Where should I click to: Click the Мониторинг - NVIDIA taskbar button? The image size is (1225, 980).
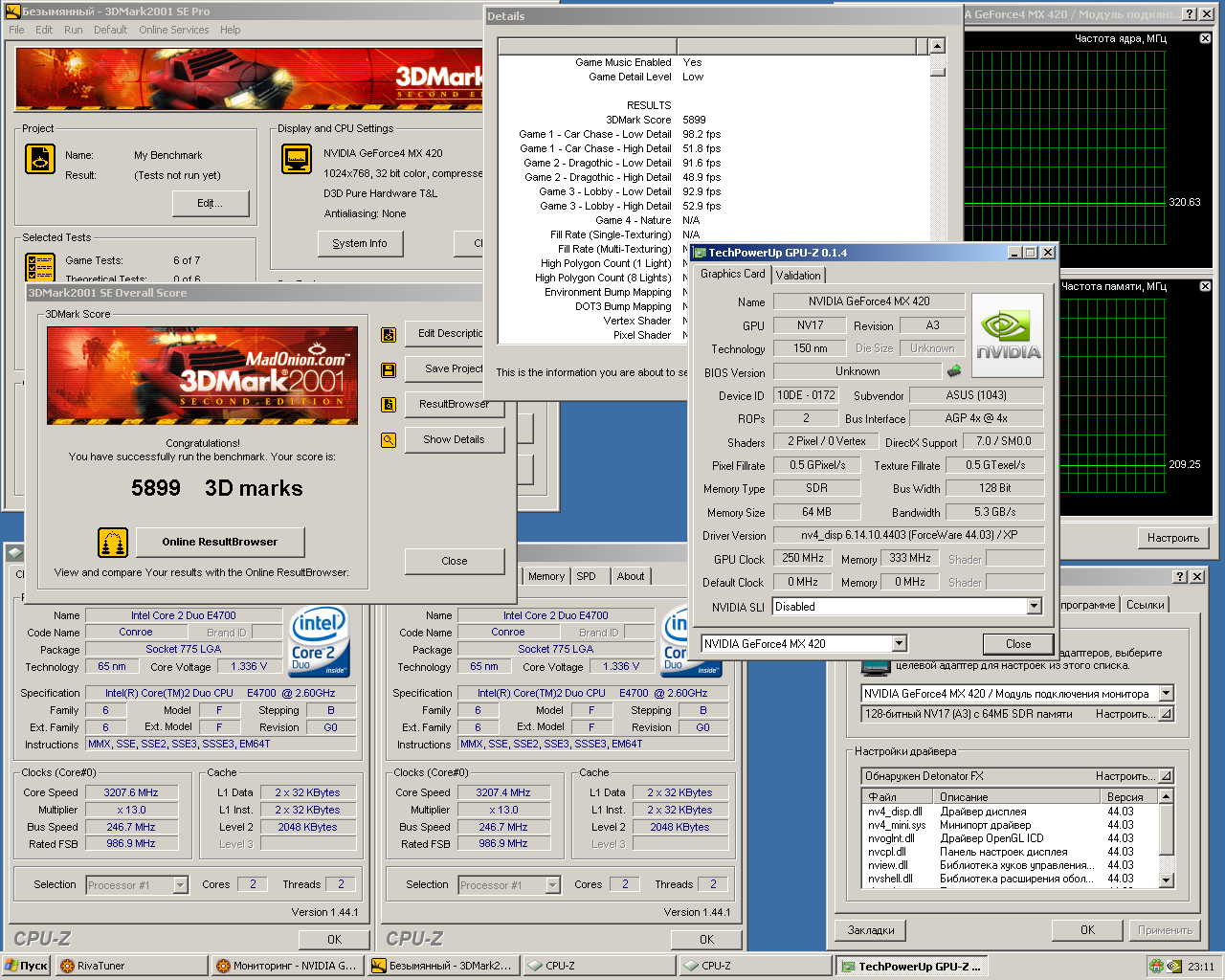287,966
